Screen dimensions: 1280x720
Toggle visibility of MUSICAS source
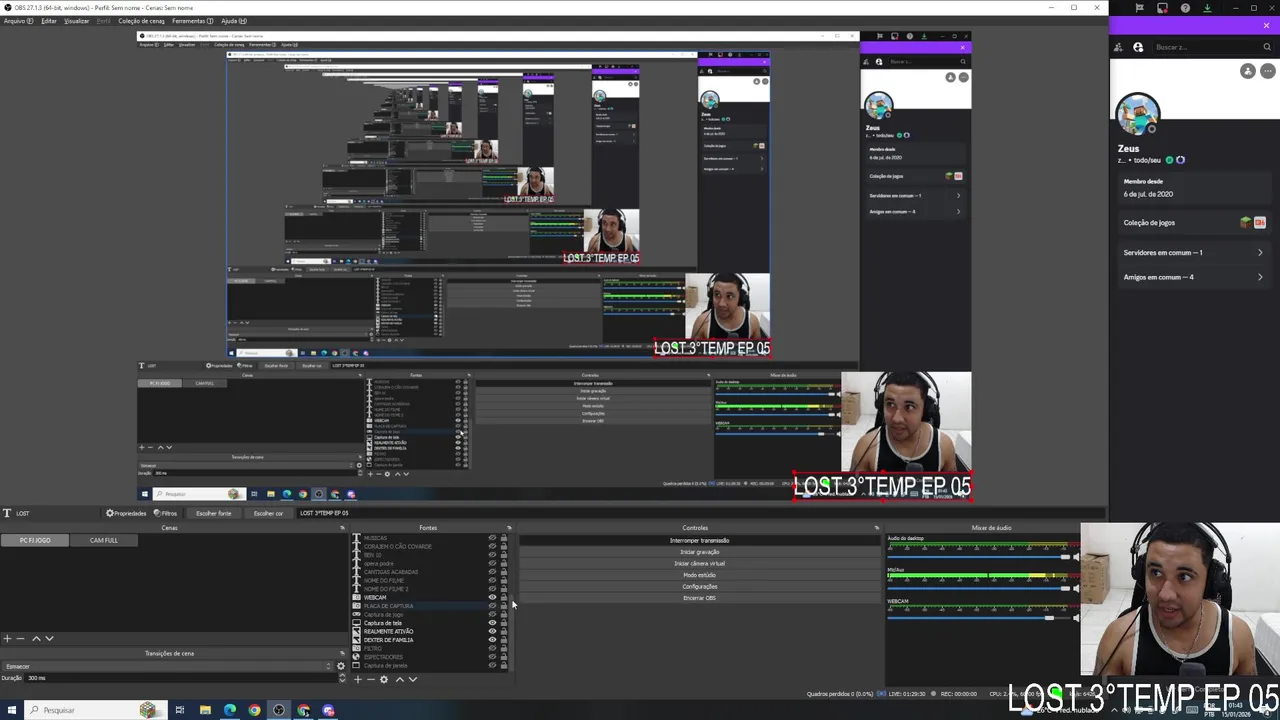[492, 538]
